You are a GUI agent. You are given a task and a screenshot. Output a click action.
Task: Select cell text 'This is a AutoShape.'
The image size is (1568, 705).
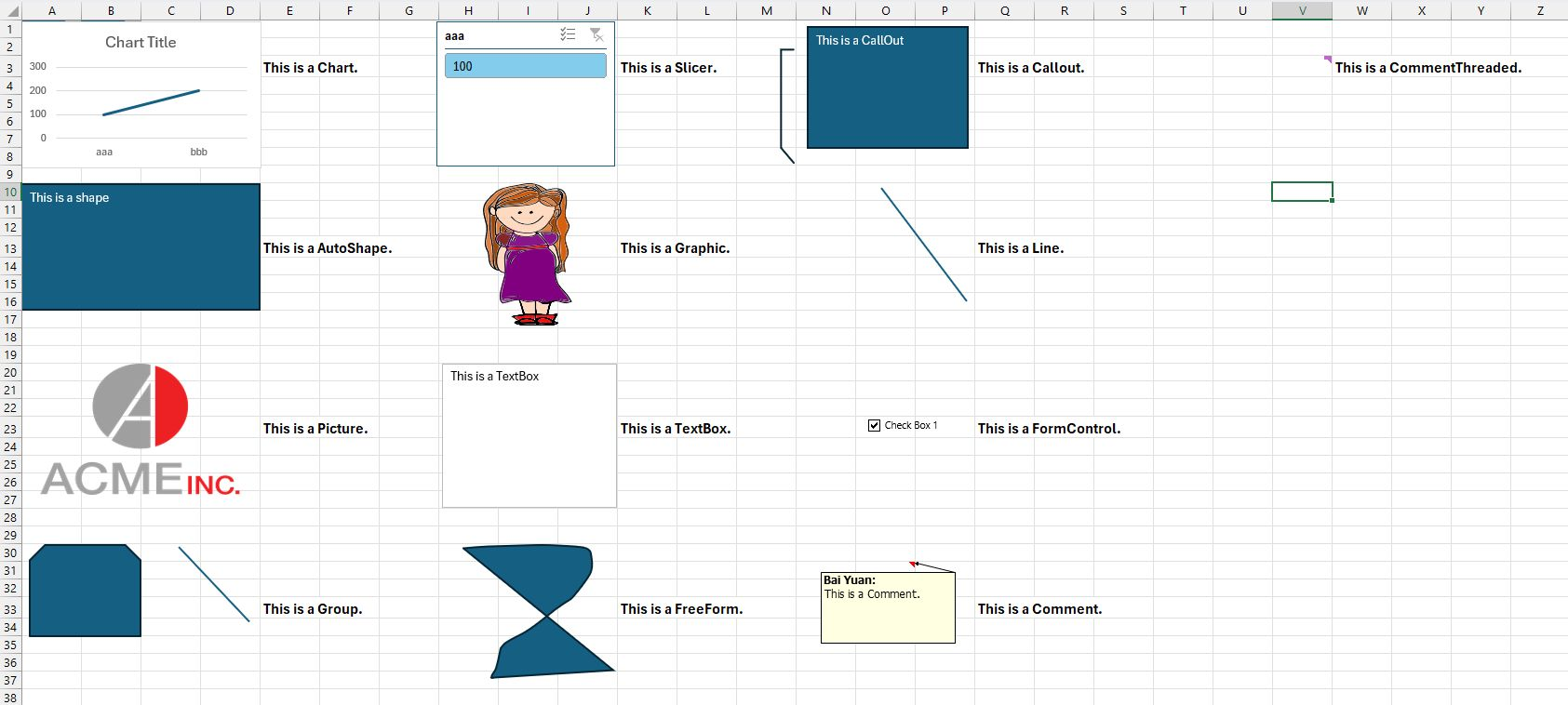tap(328, 248)
